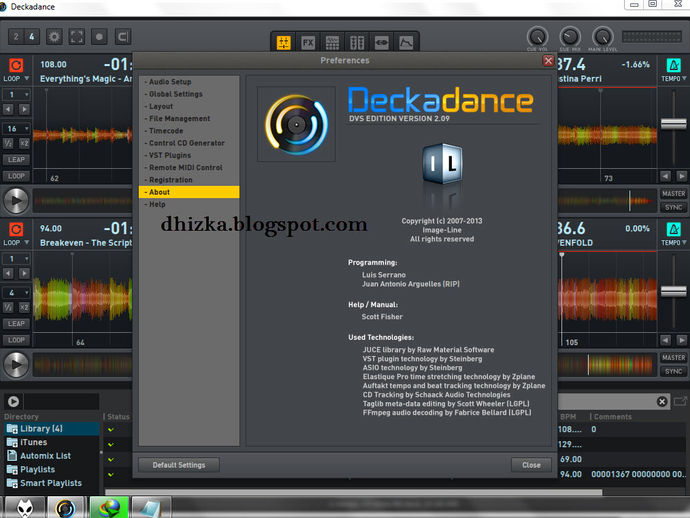Screen dimensions: 690x518
Task: Open the loop/relooper panel tab icon
Action: tap(382, 43)
